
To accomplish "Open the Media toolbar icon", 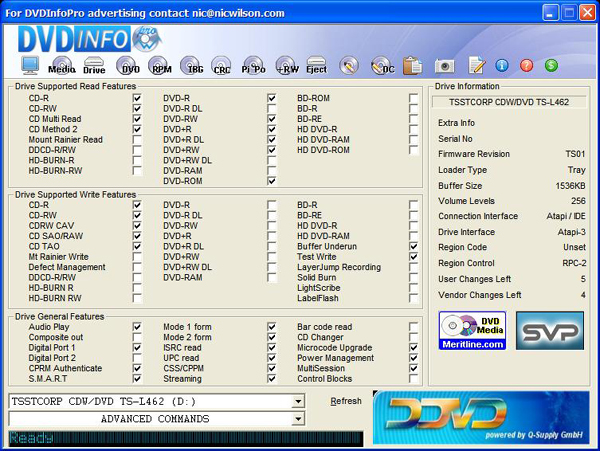I will (x=62, y=65).
